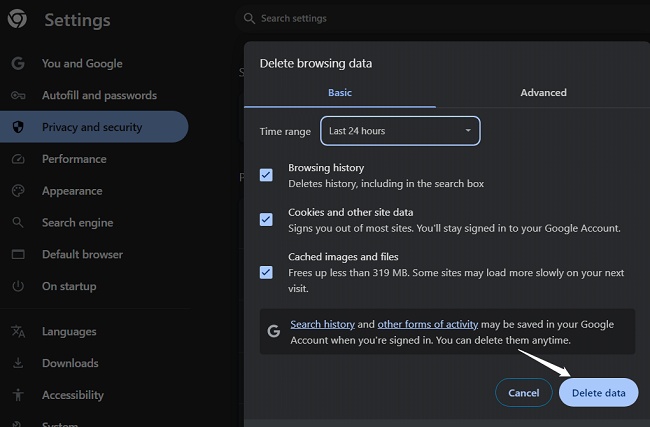This screenshot has width=650, height=427.
Task: Click 'Frees up less than 319 MB' description
Action: point(456,281)
